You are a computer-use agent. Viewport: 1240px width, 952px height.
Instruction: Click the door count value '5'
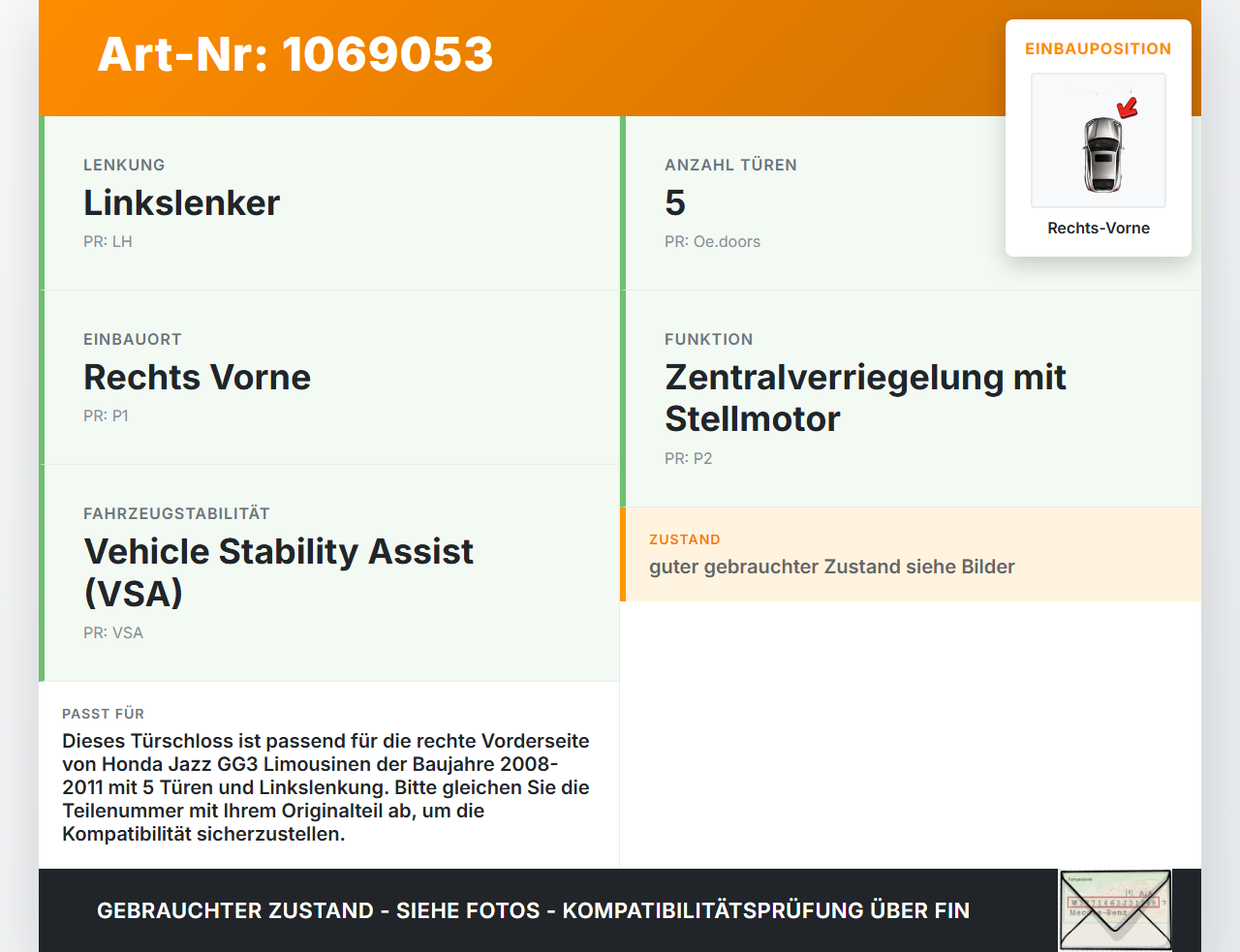pyautogui.click(x=675, y=202)
